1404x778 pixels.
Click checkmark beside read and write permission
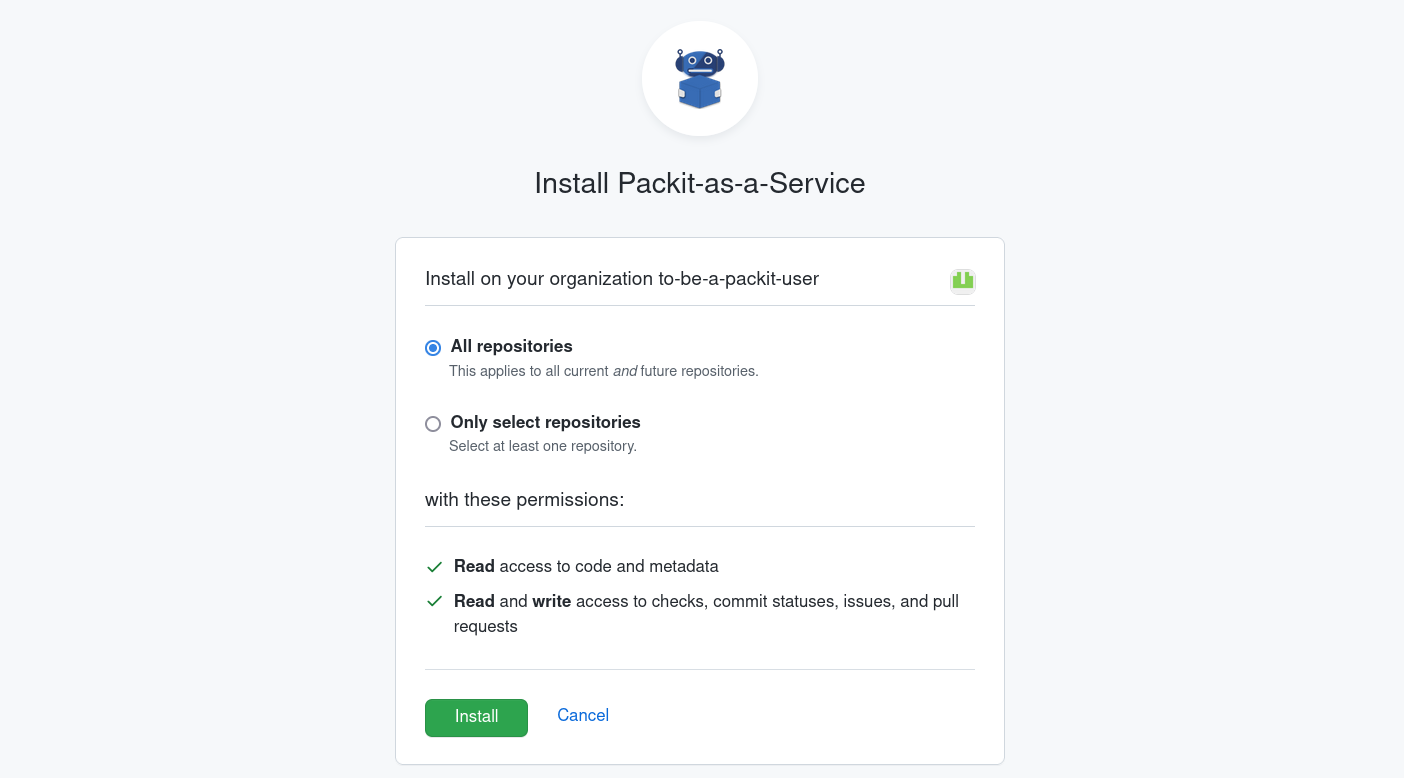click(x=434, y=602)
